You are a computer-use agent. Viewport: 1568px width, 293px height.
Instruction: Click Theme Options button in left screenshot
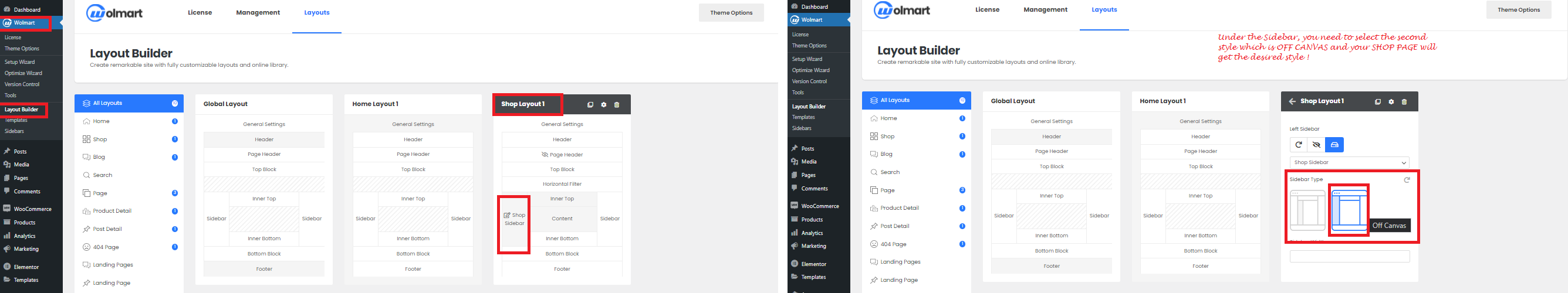point(731,13)
